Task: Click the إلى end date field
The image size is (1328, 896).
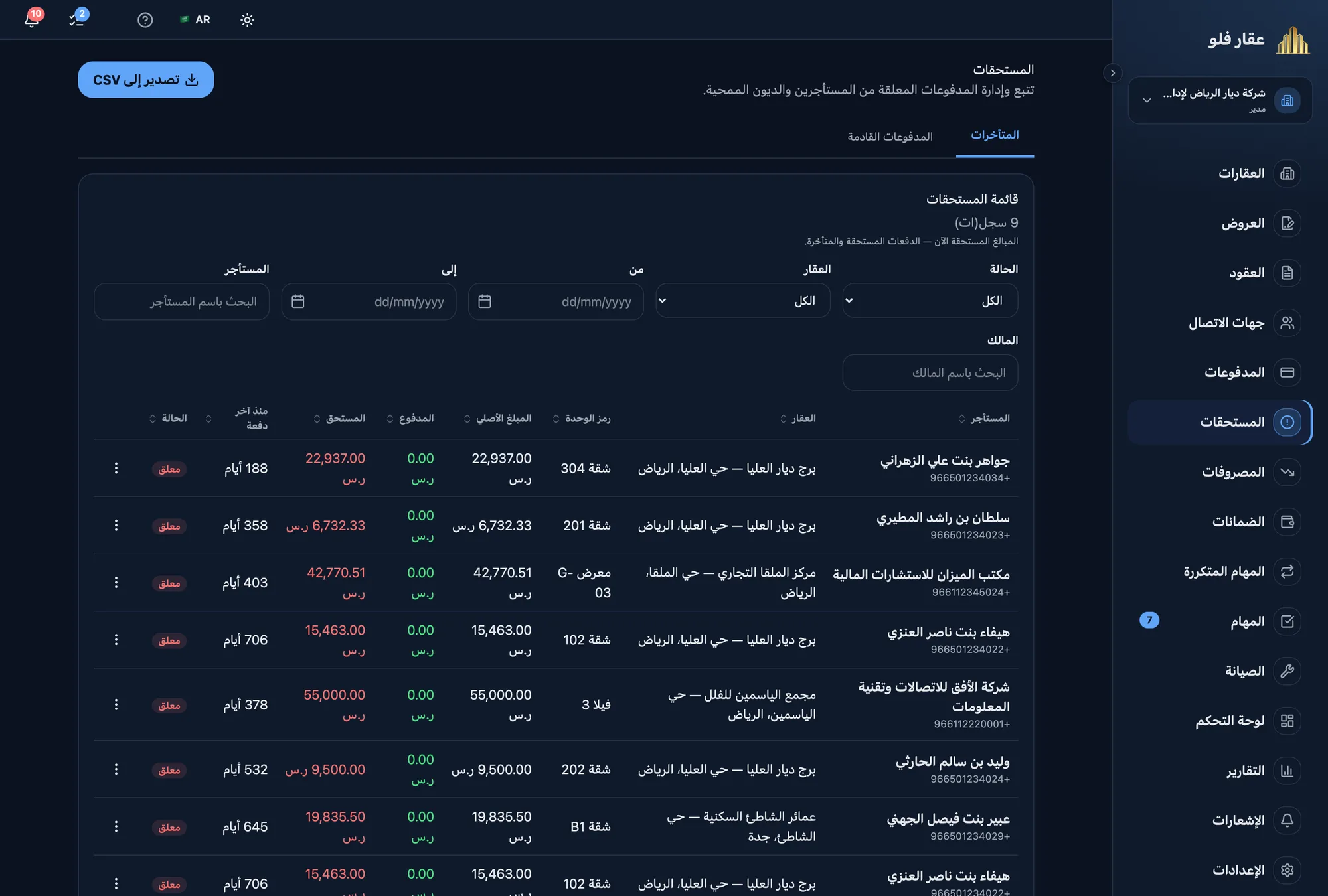Action: (369, 302)
